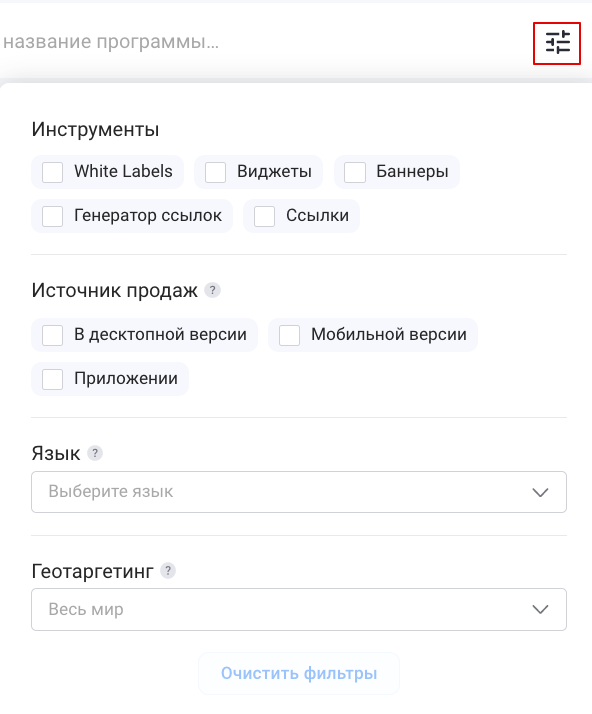Click the White Labels label text
592x714 pixels.
123,171
